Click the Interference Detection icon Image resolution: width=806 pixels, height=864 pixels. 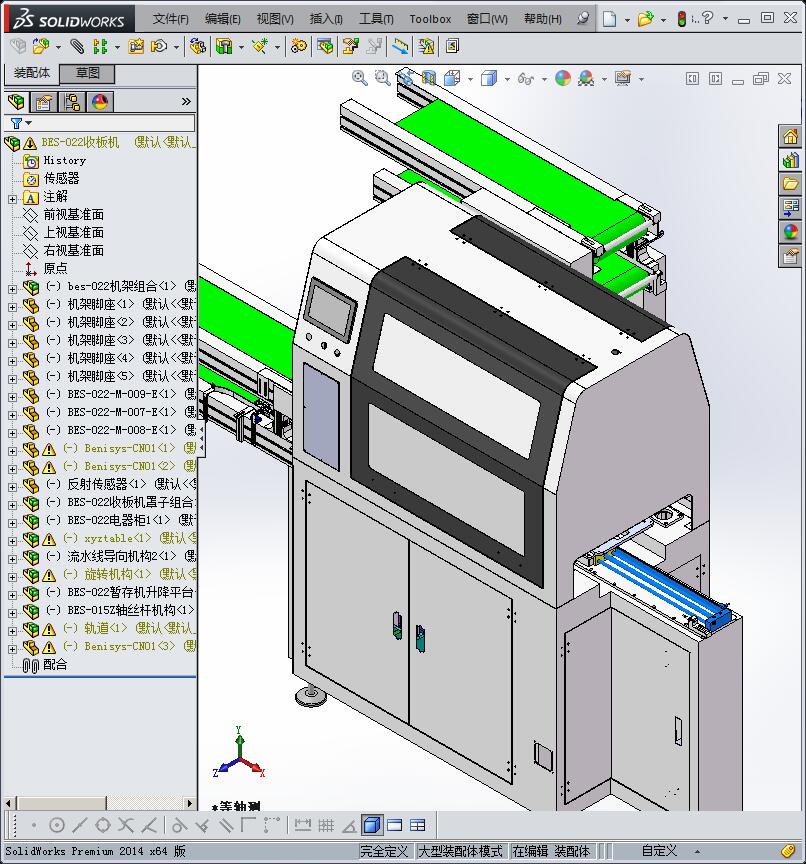[401, 46]
